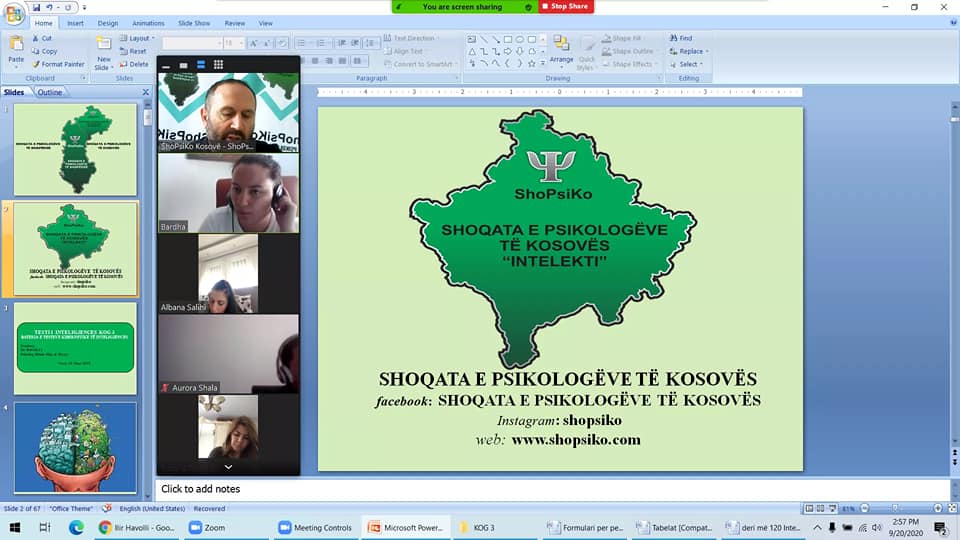Click the volume speaker tray icon

coord(877,527)
